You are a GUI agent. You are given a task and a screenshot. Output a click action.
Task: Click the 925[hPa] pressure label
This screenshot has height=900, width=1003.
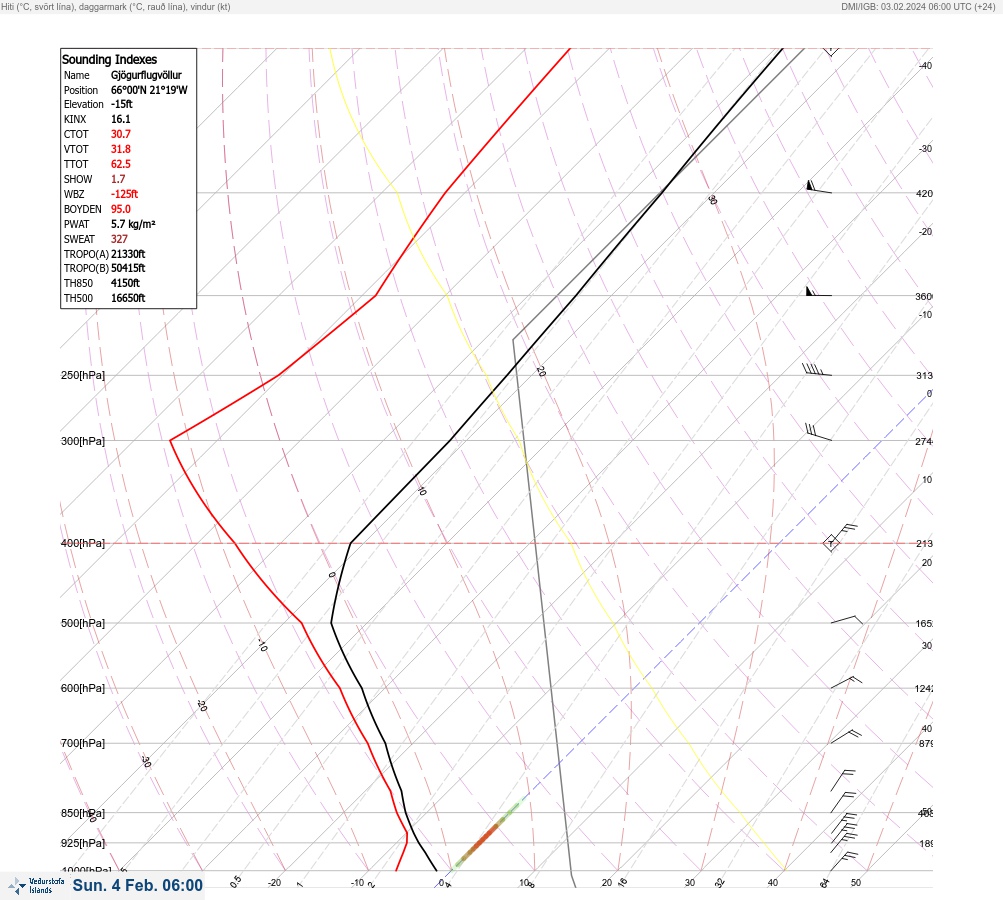click(x=83, y=843)
